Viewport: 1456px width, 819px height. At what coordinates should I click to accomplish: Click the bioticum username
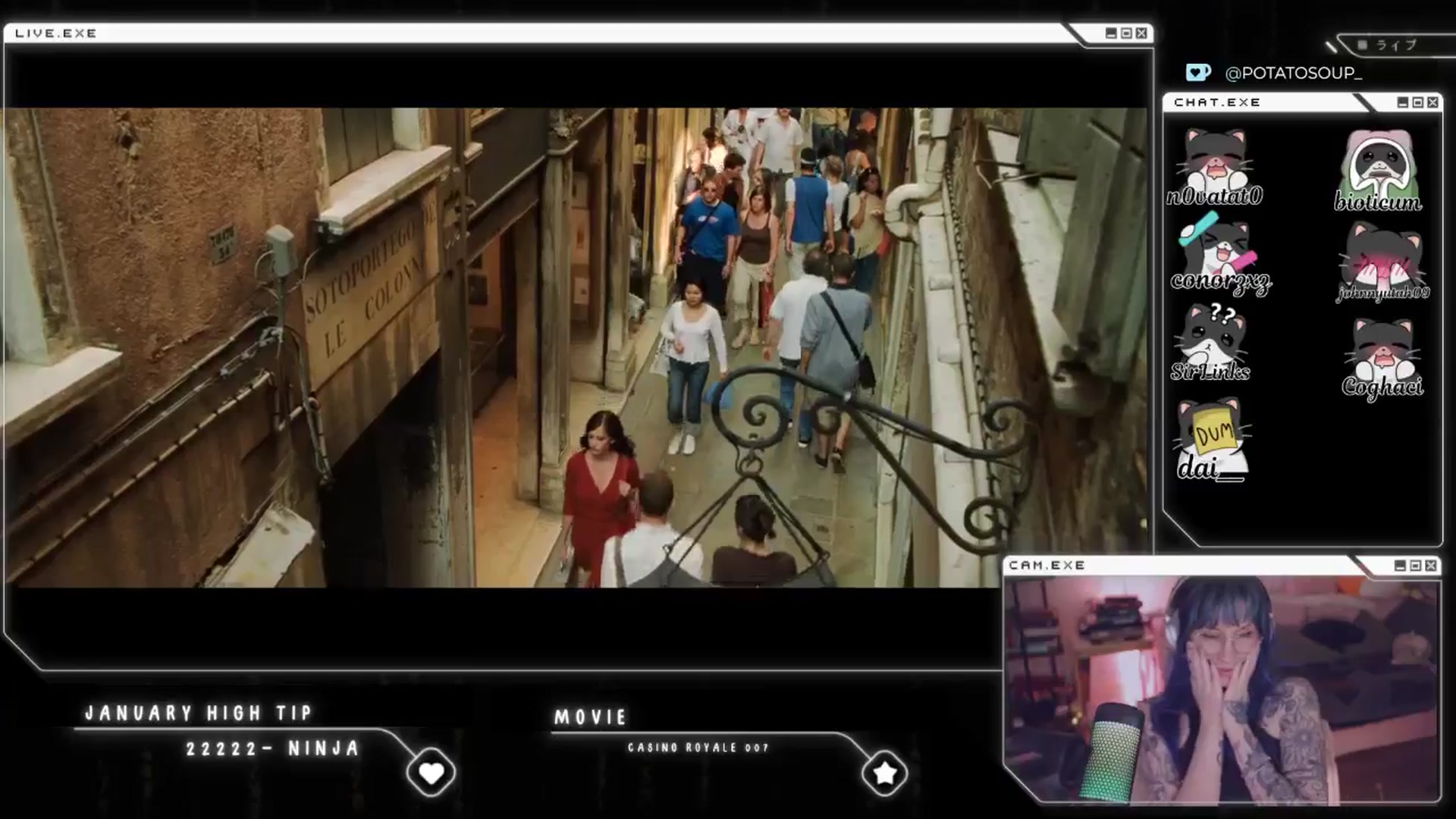click(1378, 202)
